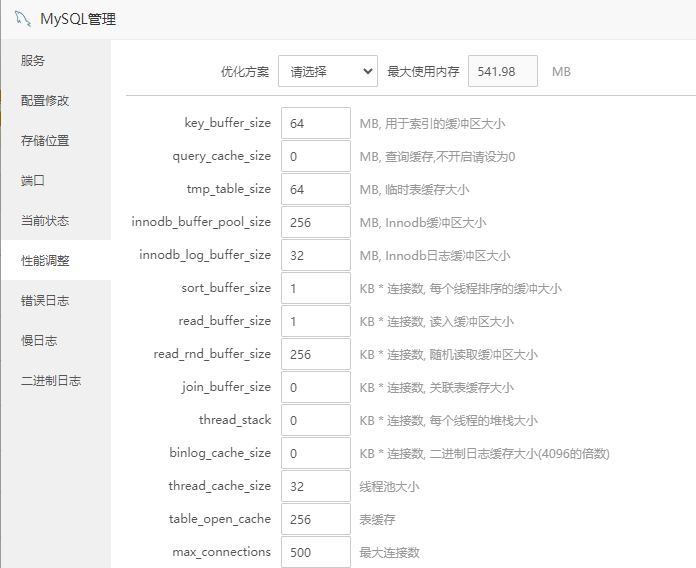This screenshot has width=696, height=568.
Task: Switch to the 慢日志 tab
Action: [56, 340]
